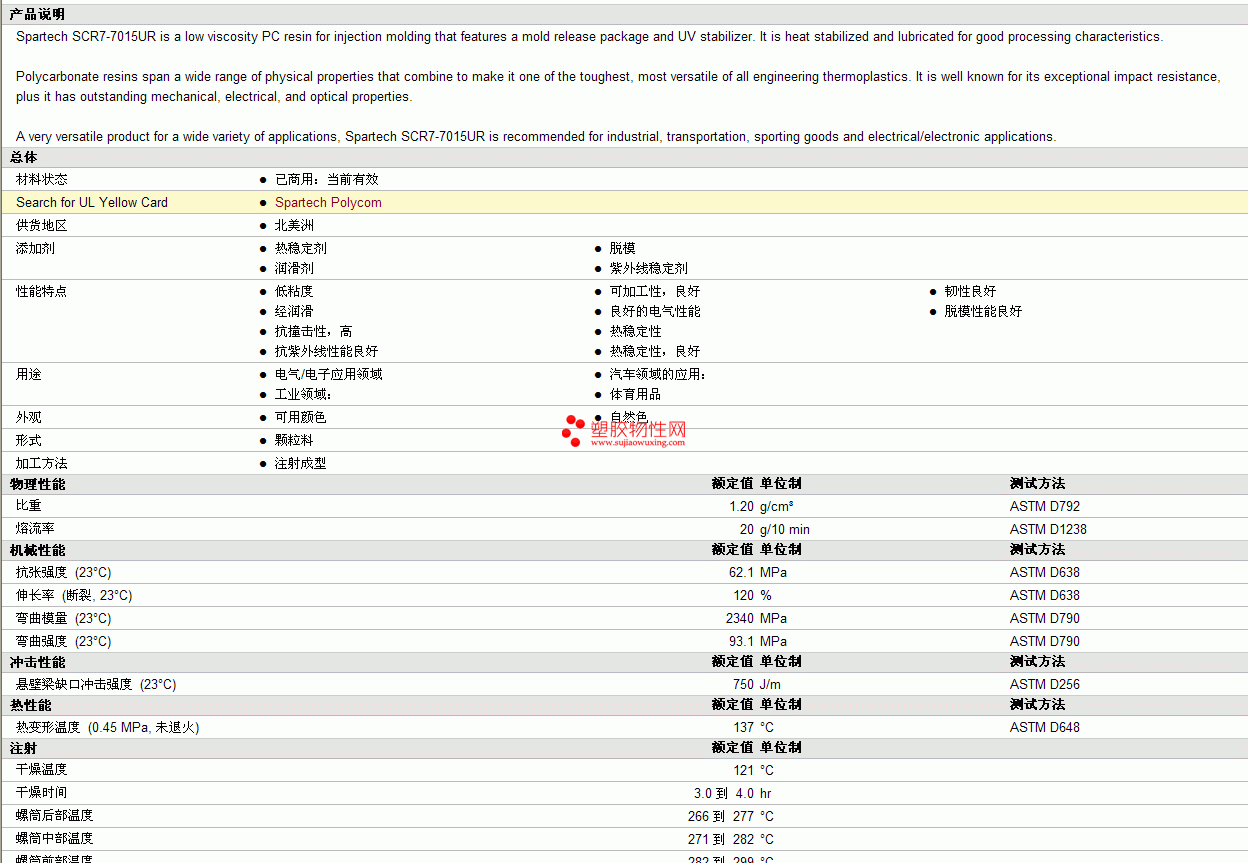Click the 添加剂 row label
The width and height of the screenshot is (1248, 863).
[35, 248]
